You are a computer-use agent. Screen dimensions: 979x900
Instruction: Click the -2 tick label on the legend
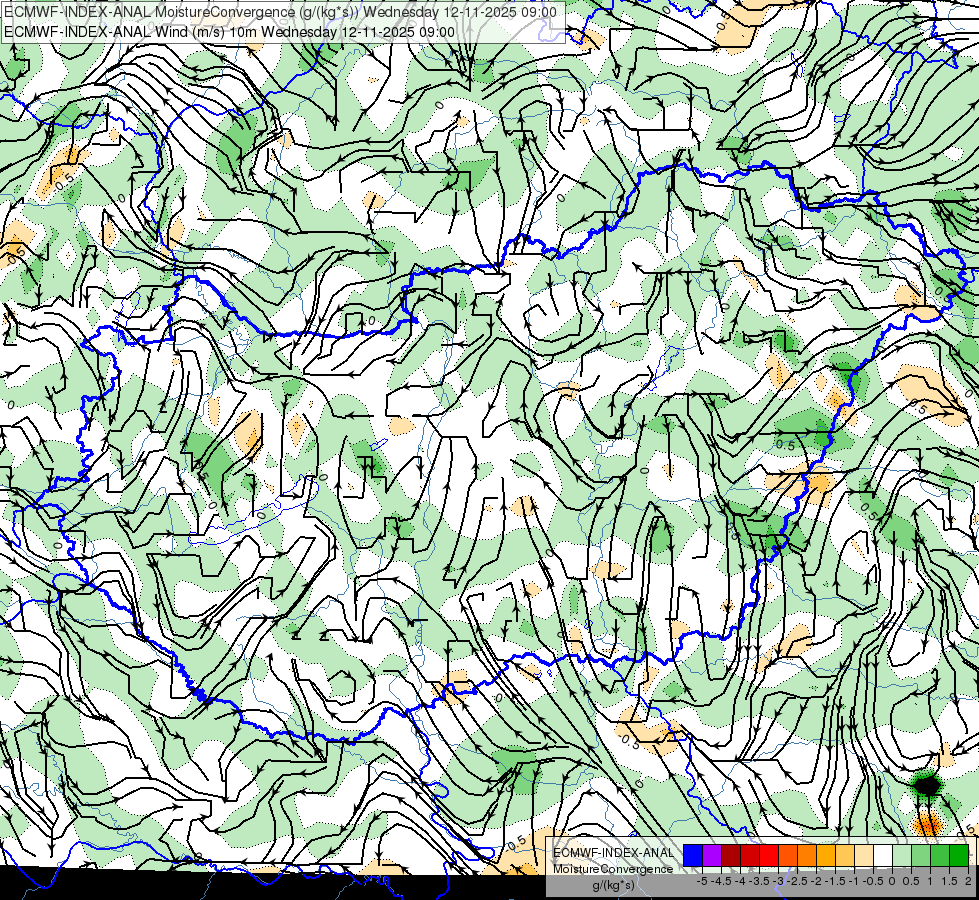pos(816,881)
